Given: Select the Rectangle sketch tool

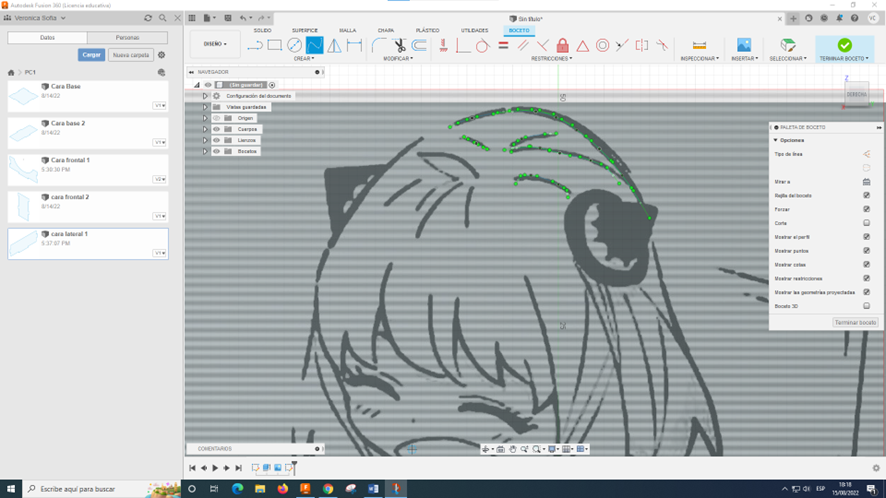Looking at the screenshot, I should (x=275, y=45).
